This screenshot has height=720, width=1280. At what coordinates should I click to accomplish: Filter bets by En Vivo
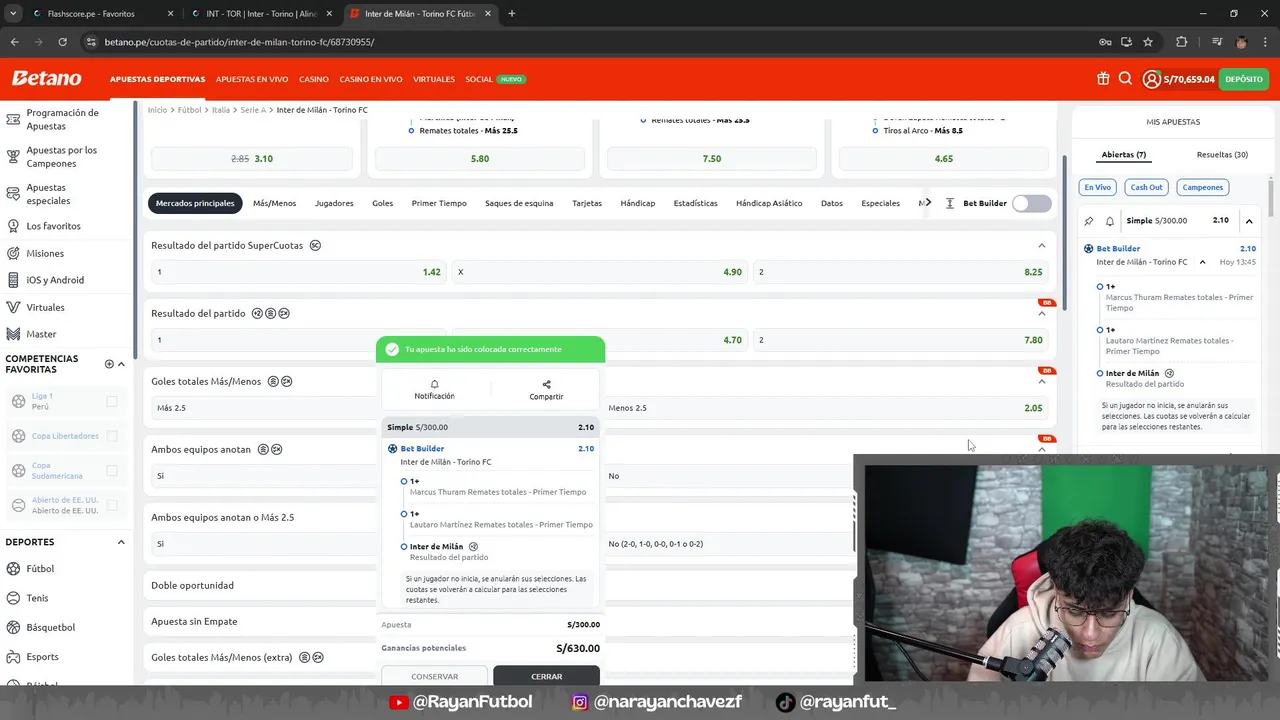[x=1098, y=187]
